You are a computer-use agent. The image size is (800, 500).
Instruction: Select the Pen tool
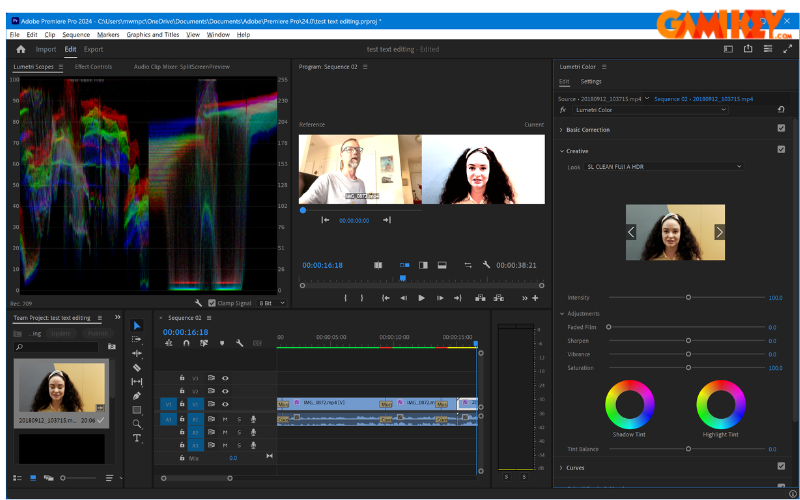point(137,395)
